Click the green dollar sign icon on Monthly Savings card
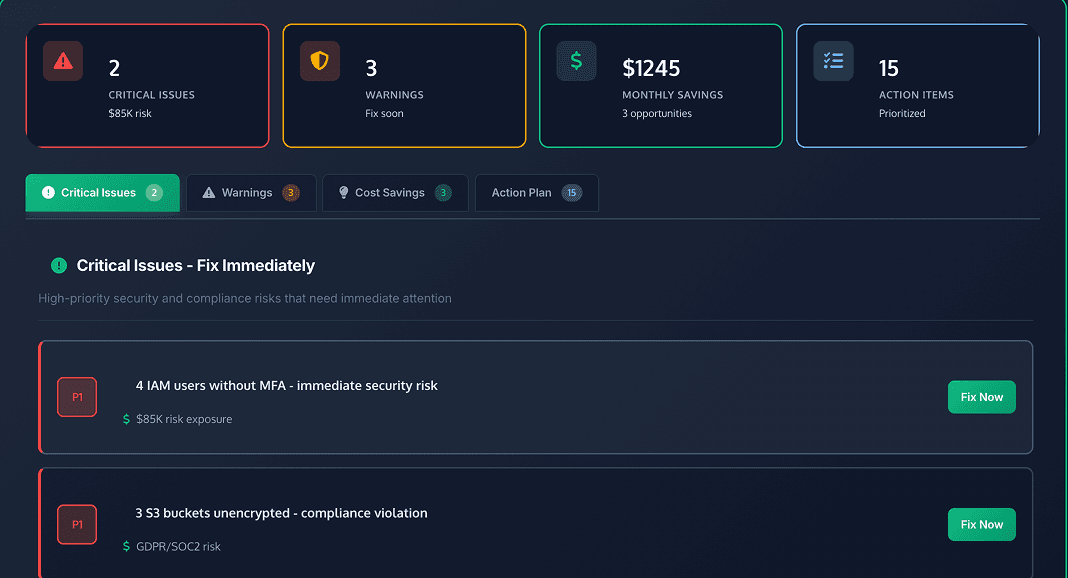This screenshot has height=578, width=1068. (576, 61)
